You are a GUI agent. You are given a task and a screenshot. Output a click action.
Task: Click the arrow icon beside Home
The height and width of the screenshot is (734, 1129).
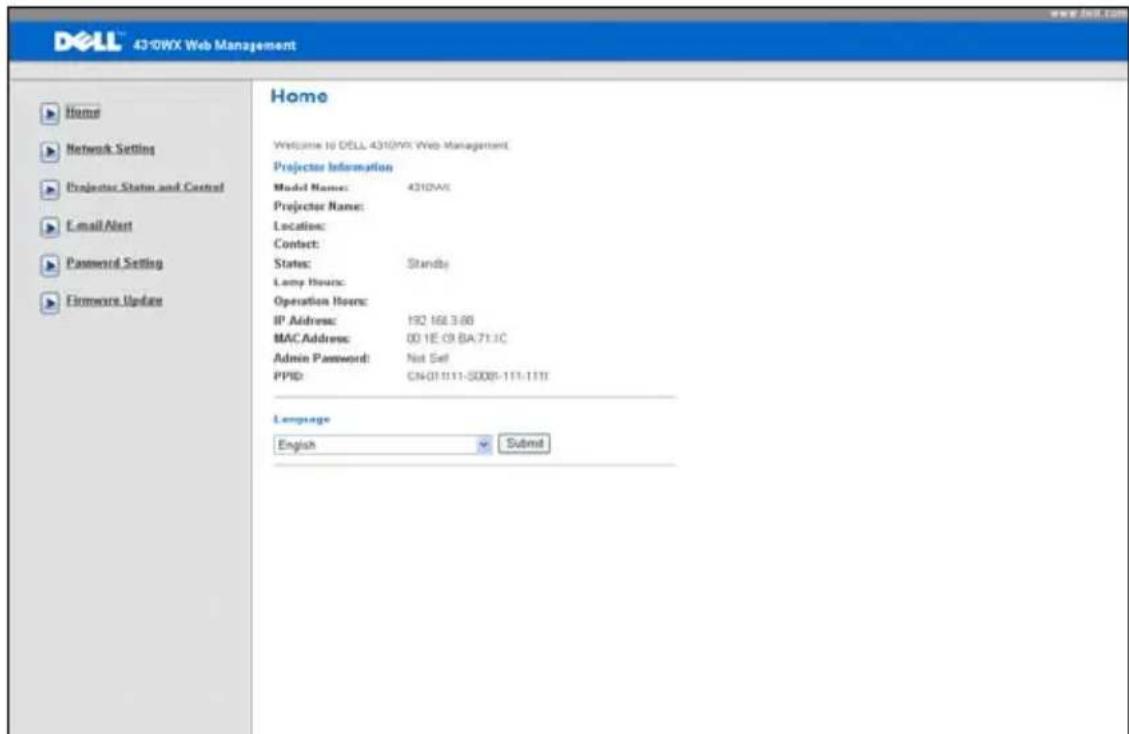50,114
